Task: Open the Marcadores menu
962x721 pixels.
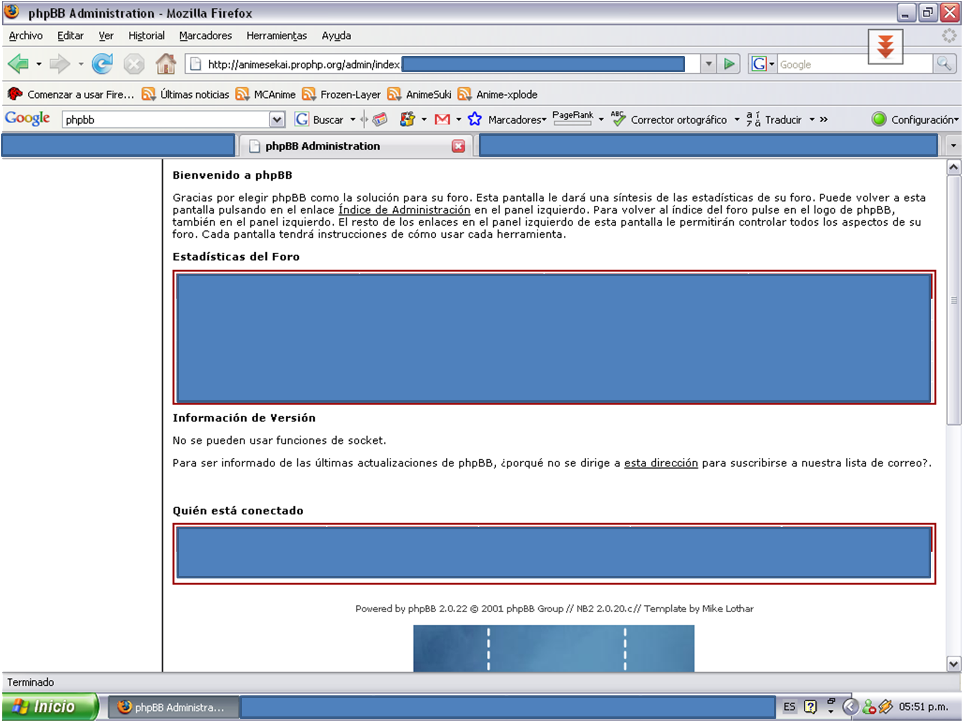Action: [x=206, y=36]
